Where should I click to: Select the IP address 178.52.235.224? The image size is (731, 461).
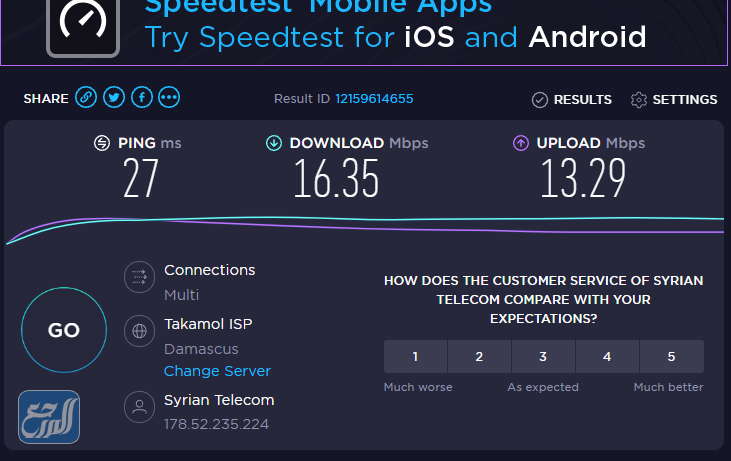[x=216, y=424]
